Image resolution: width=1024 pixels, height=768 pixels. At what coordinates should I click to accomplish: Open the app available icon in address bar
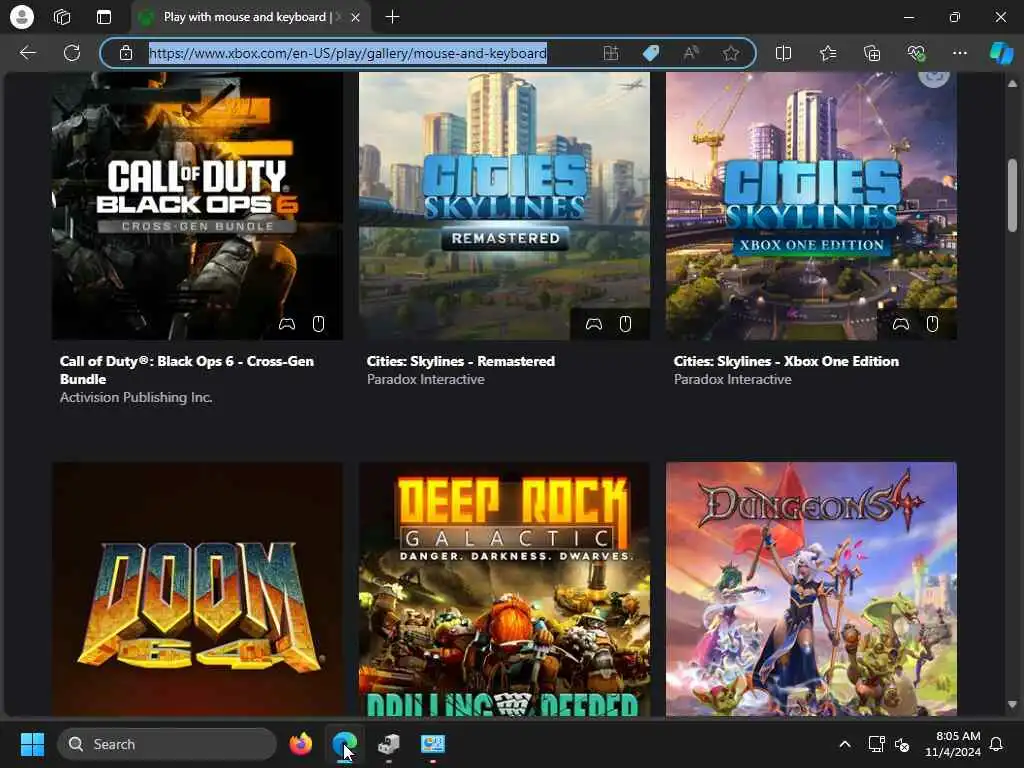pos(611,53)
